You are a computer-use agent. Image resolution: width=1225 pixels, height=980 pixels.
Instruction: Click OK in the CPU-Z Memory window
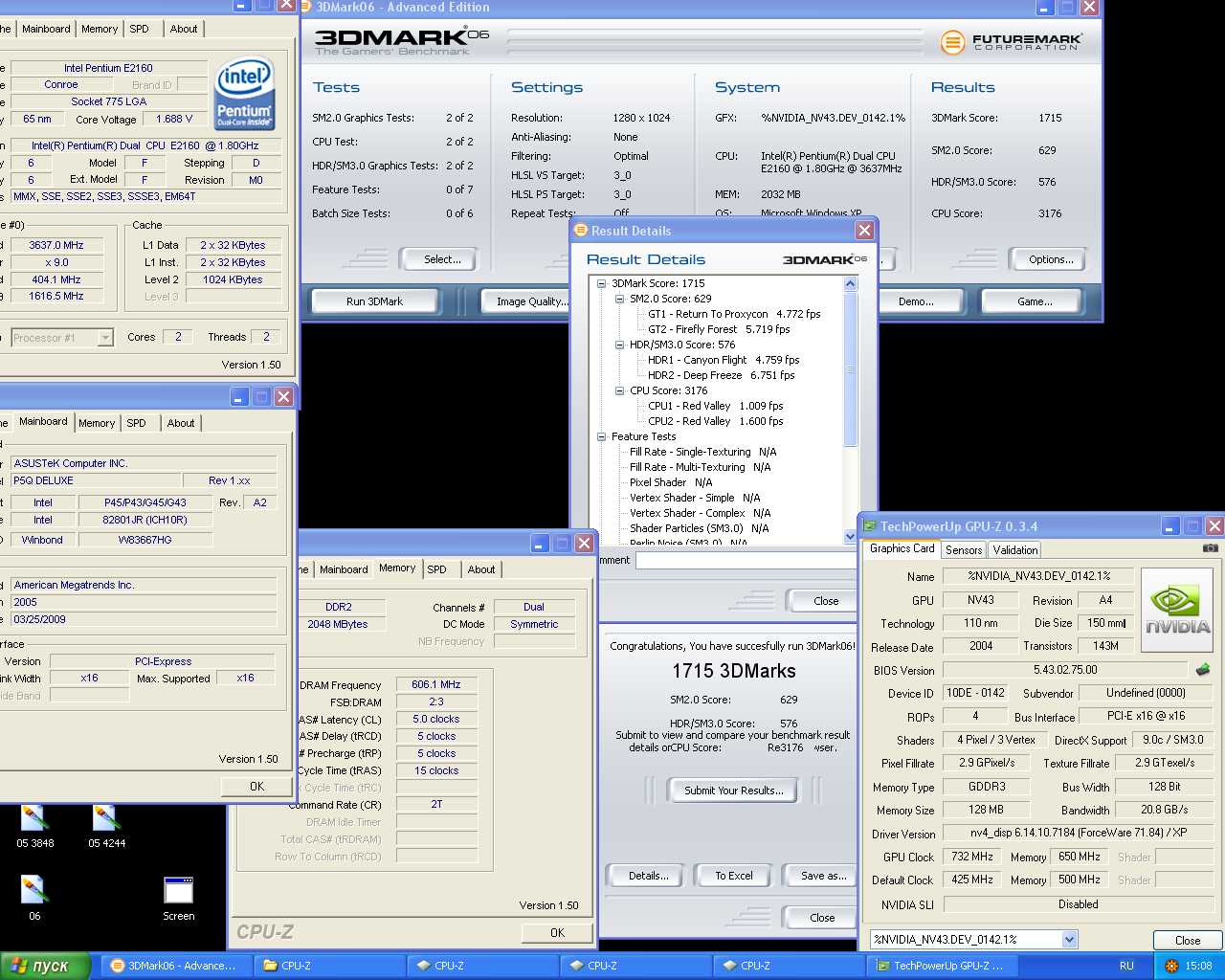coord(557,932)
